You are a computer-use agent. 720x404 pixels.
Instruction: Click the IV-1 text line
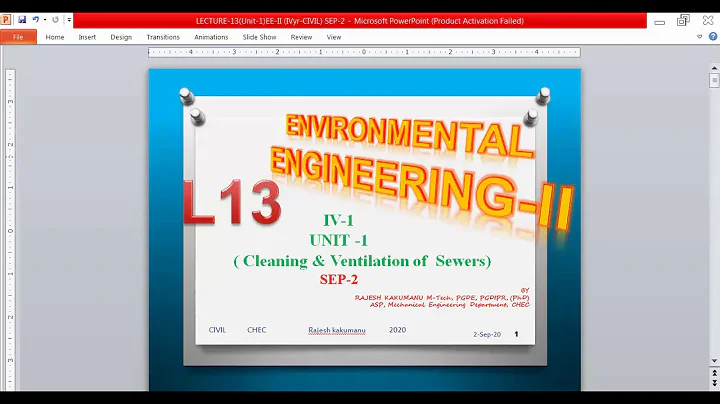338,220
